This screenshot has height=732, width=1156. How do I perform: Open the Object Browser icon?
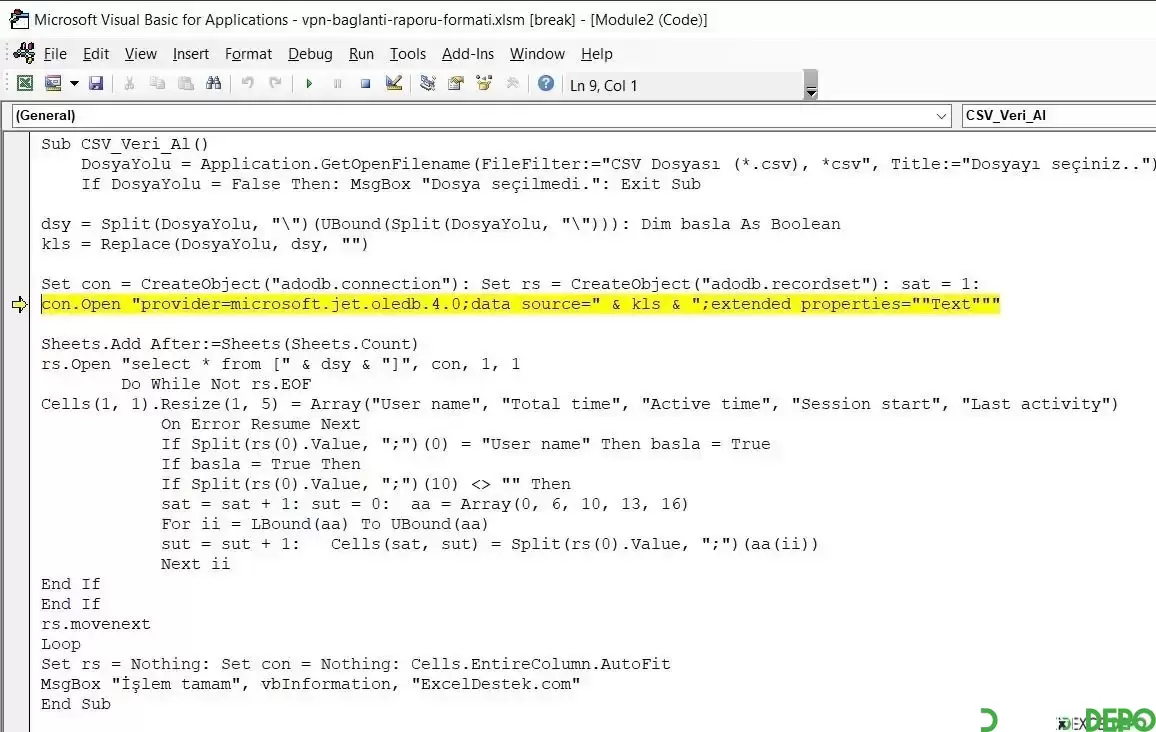click(484, 83)
